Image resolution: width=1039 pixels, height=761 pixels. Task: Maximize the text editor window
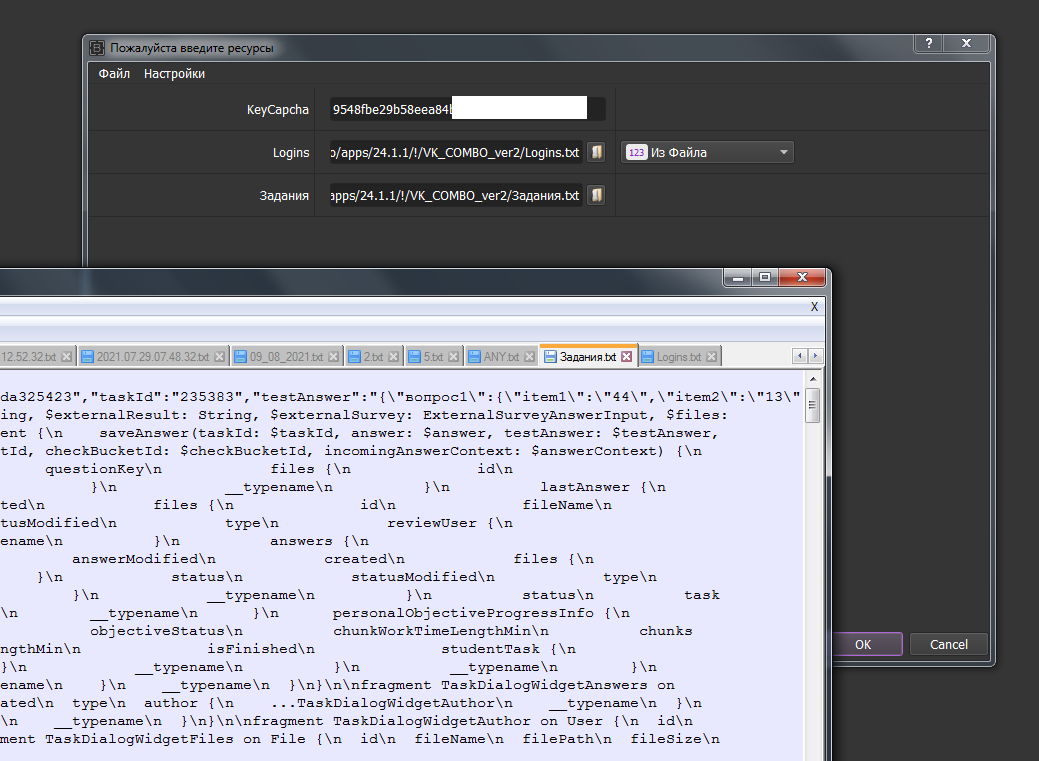[x=765, y=277]
